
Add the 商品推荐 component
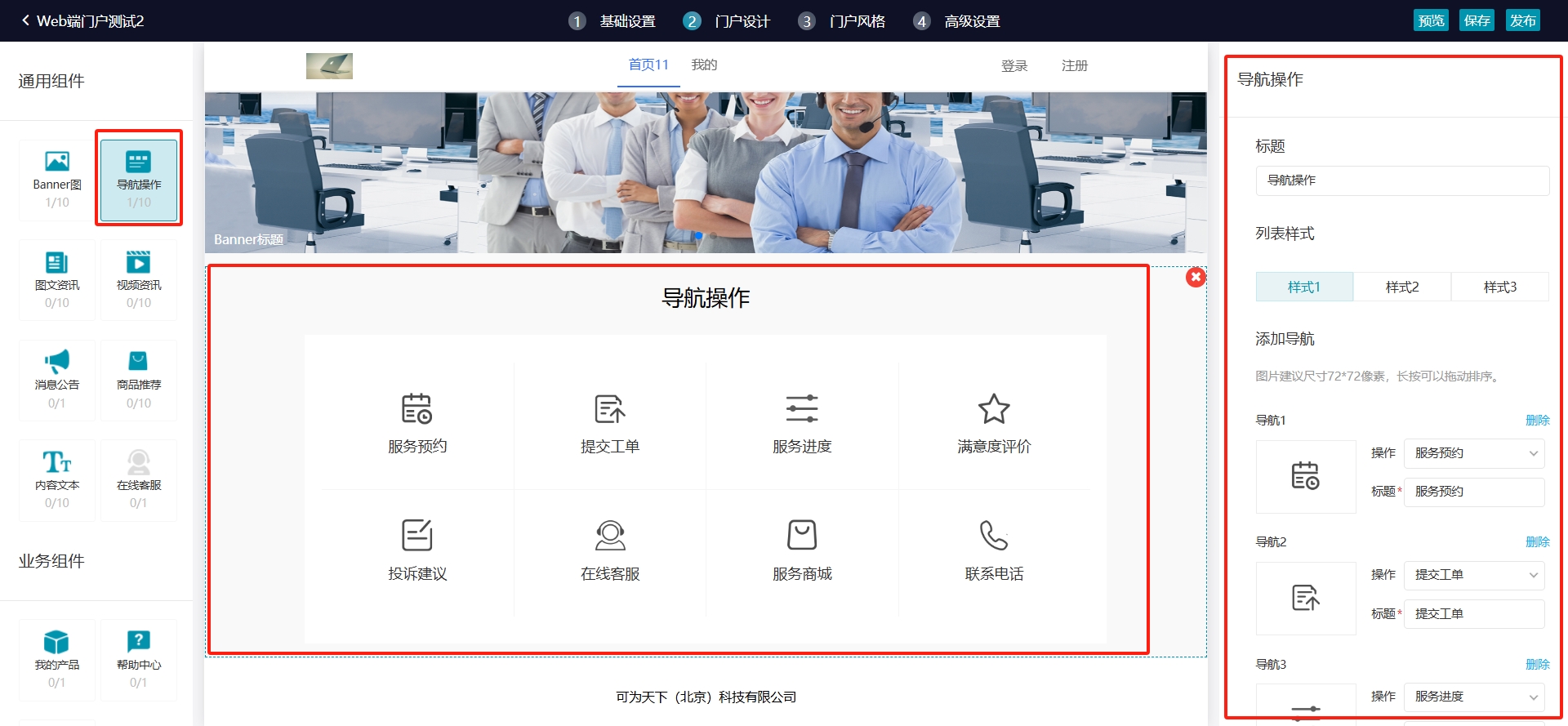pyautogui.click(x=139, y=381)
